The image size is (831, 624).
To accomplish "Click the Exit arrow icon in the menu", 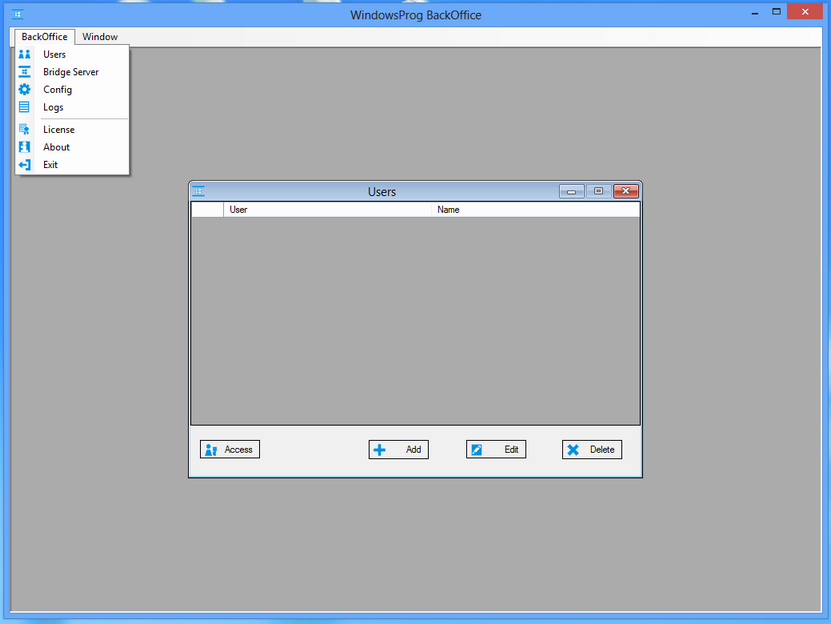I will pyautogui.click(x=24, y=164).
